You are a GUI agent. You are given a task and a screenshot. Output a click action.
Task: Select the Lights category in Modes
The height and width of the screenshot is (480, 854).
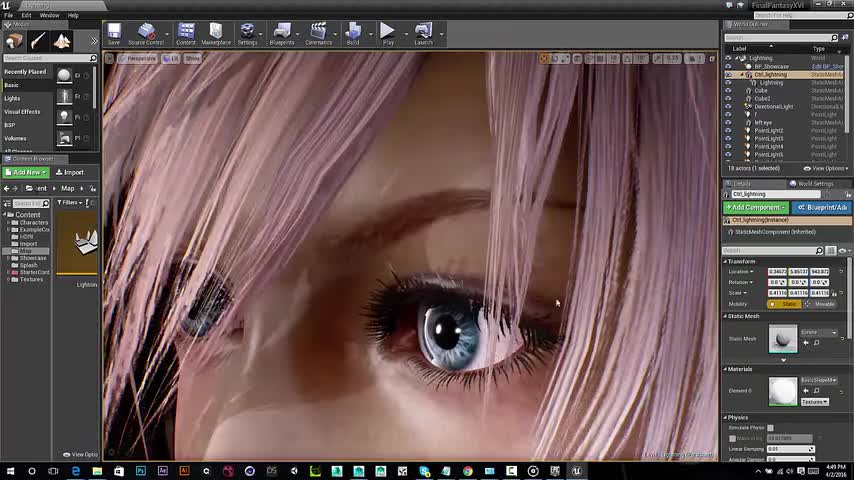coord(26,99)
